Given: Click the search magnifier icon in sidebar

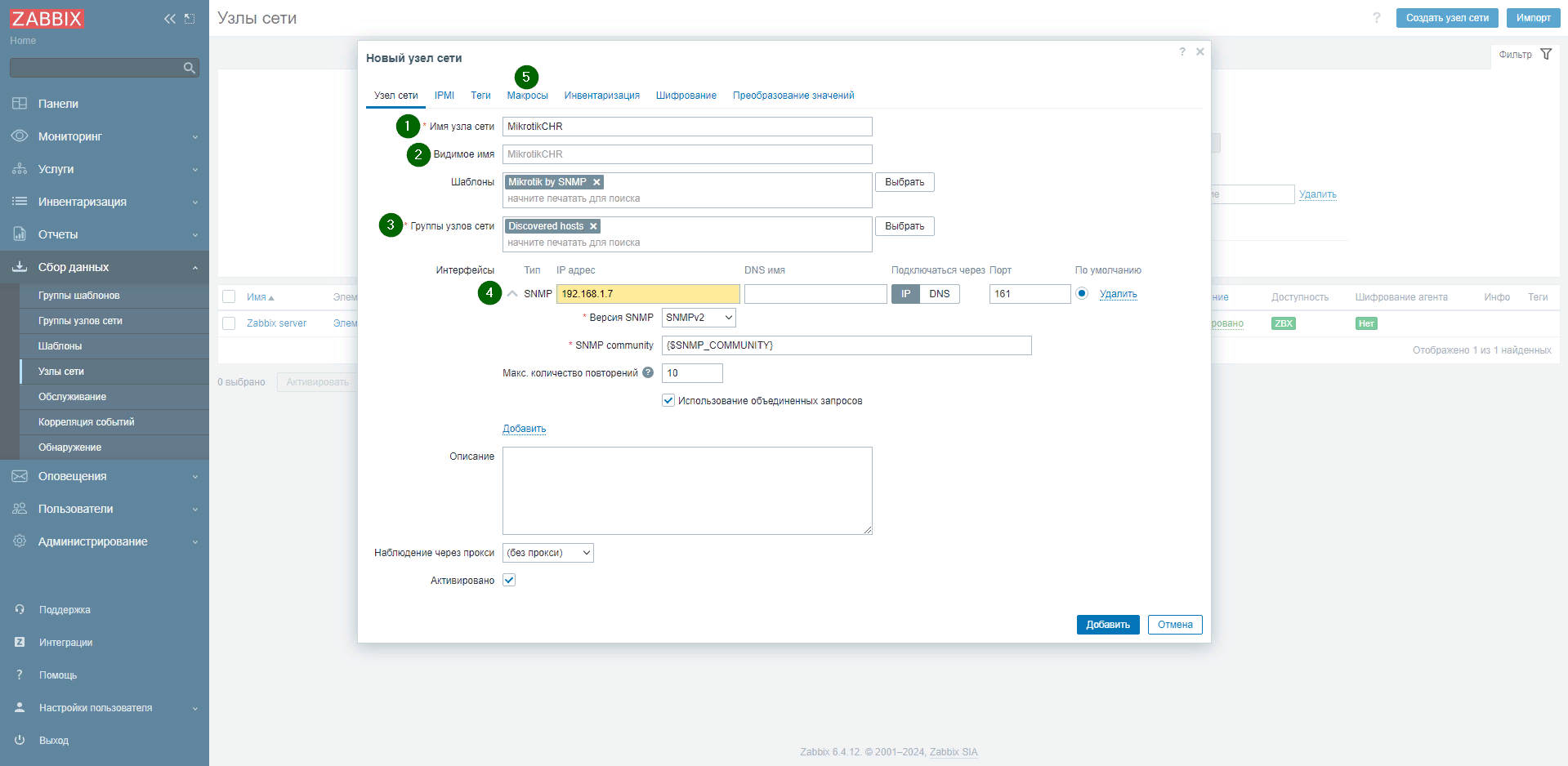Looking at the screenshot, I should (190, 68).
